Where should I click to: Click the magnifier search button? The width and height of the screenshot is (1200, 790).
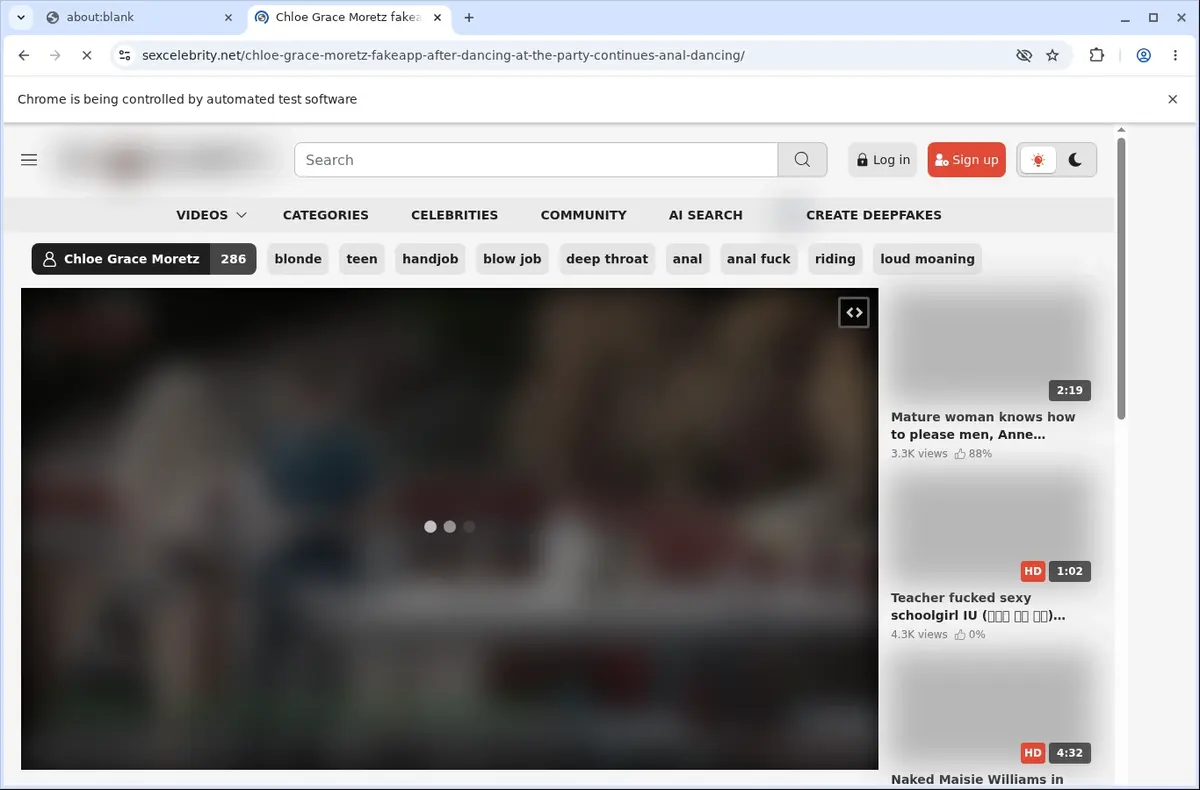tap(802, 160)
